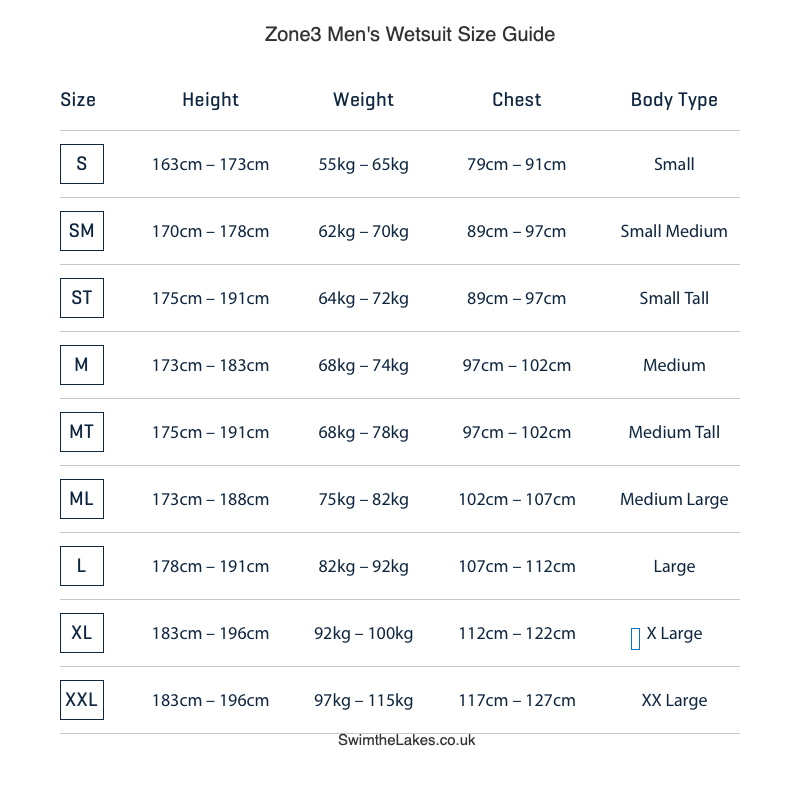This screenshot has height=800, width=800.
Task: Select the Chest column header
Action: [x=516, y=99]
